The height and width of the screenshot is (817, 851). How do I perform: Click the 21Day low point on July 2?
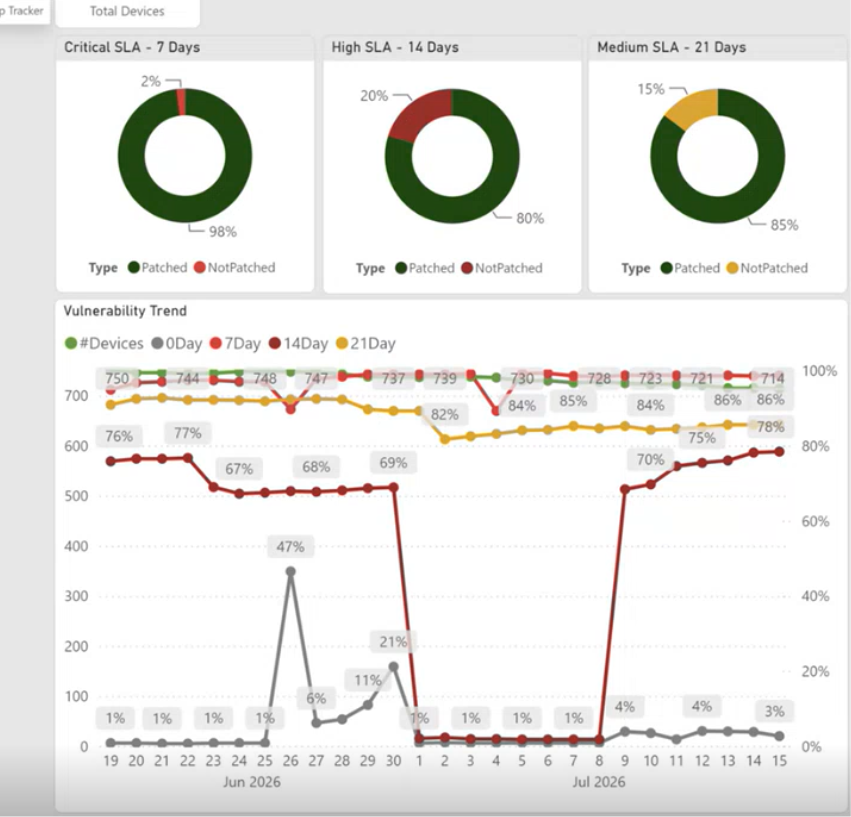(x=444, y=439)
